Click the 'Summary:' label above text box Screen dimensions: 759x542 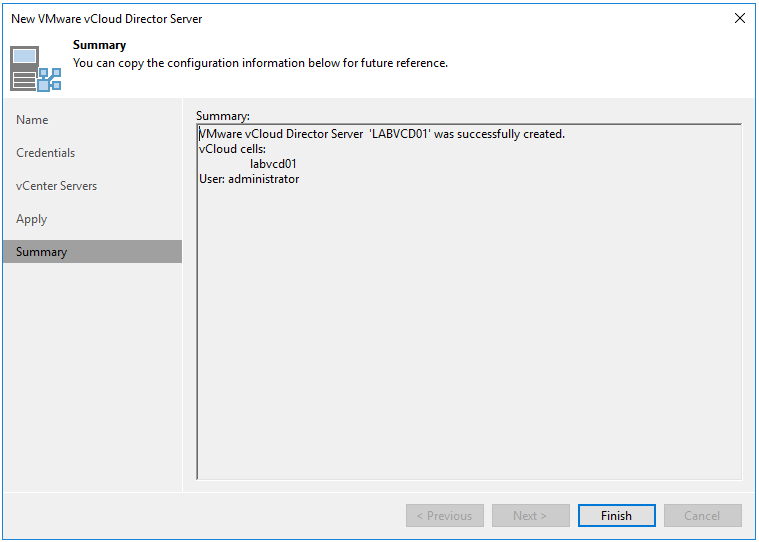pos(222,116)
